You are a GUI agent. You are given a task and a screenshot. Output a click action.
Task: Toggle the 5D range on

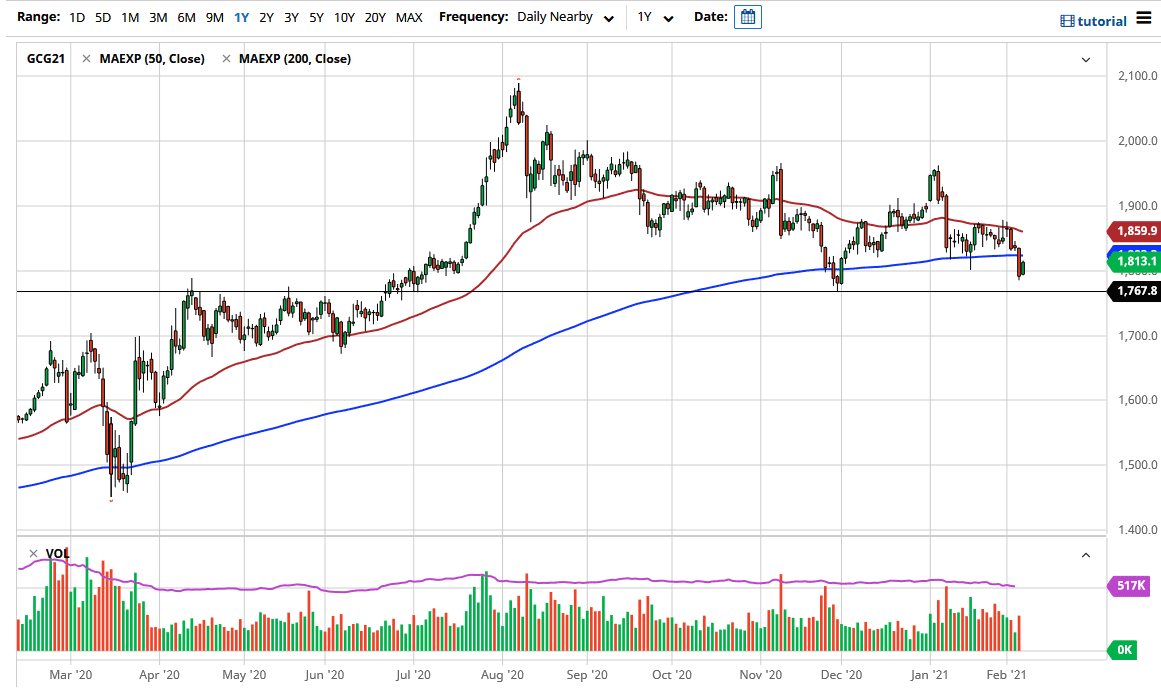(x=102, y=17)
